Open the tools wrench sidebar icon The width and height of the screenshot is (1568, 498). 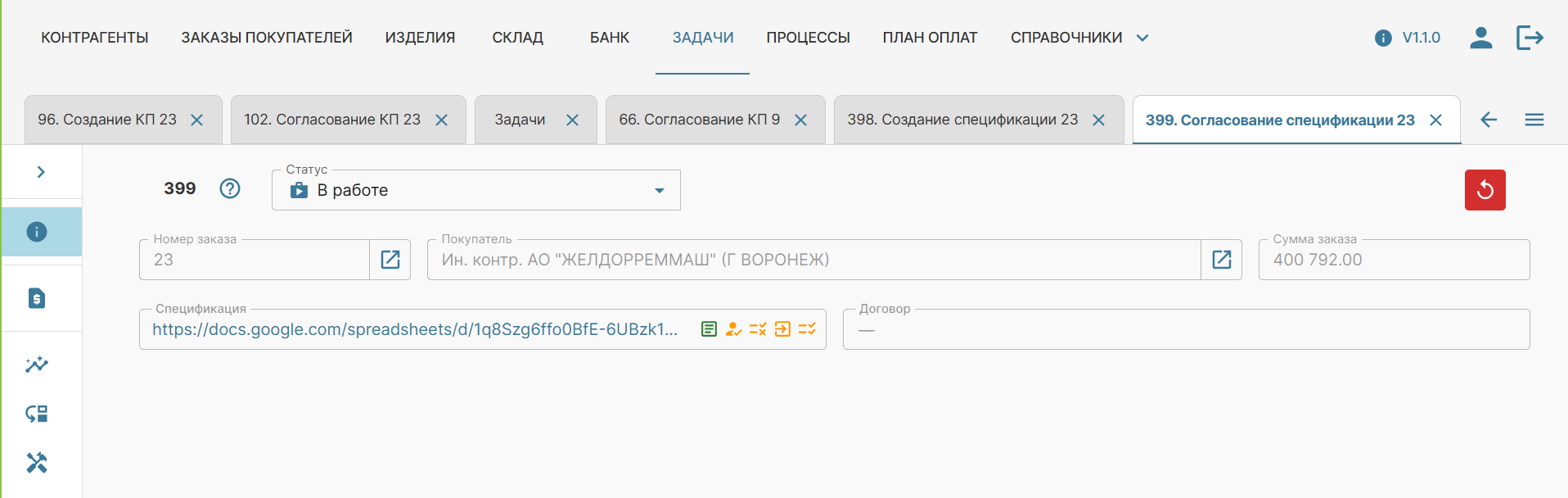click(x=37, y=463)
